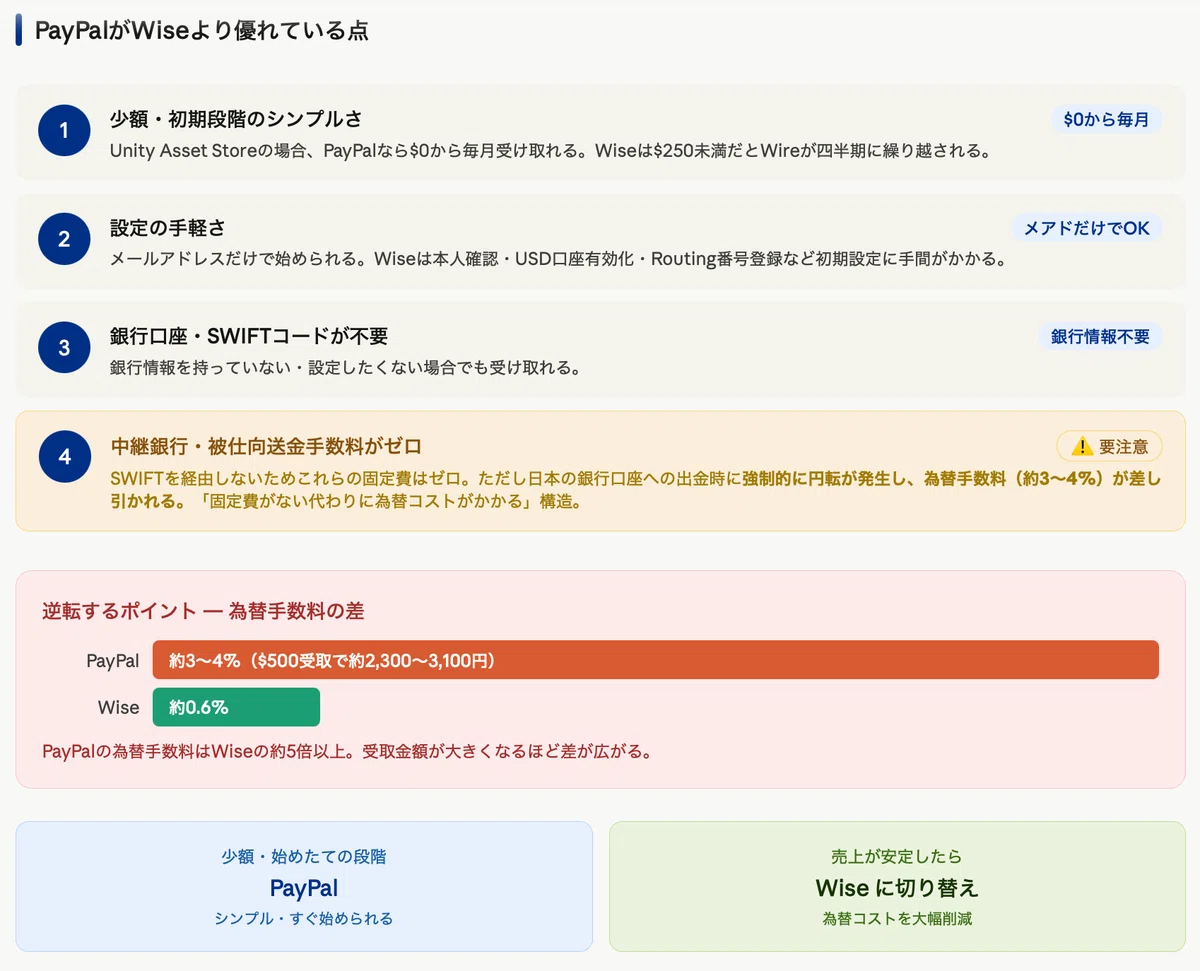1200x971 pixels.
Task: Click the 'Wise に切り替え' card
Action: pos(897,886)
